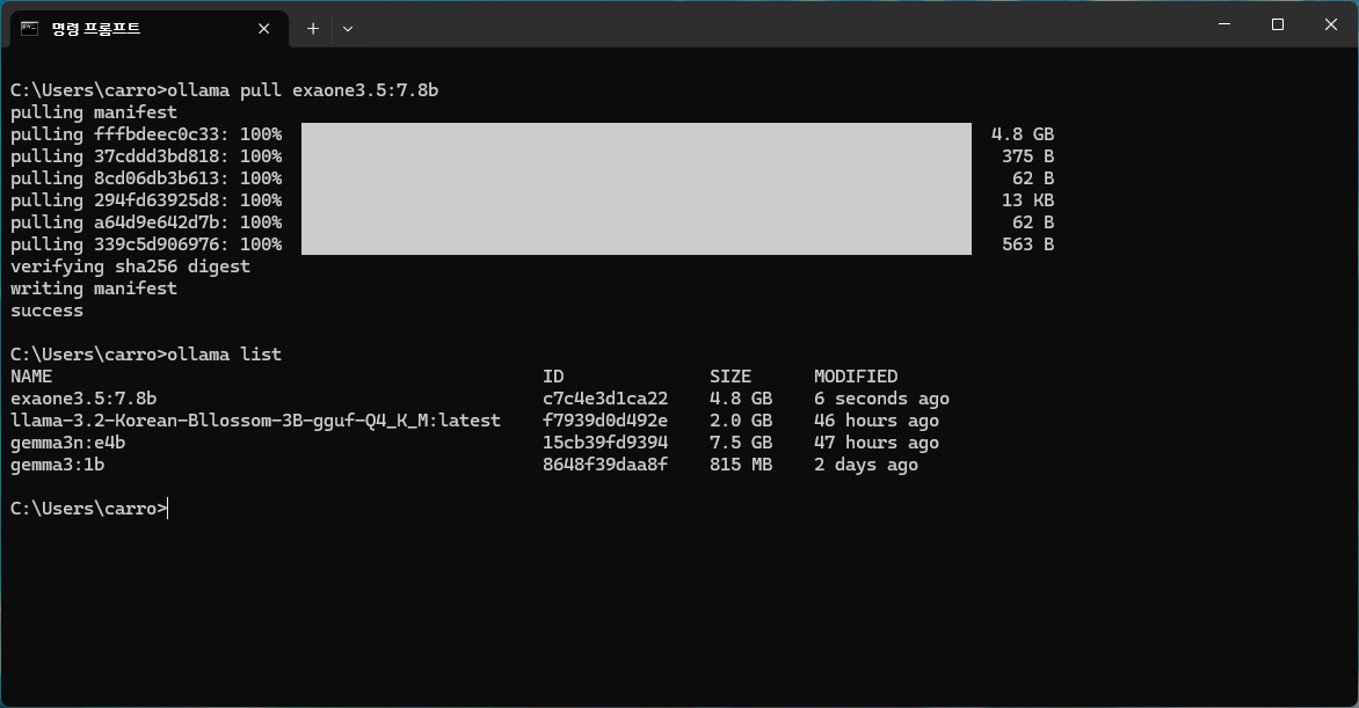Click the exaone3.5:7.8b model name in list

click(83, 398)
